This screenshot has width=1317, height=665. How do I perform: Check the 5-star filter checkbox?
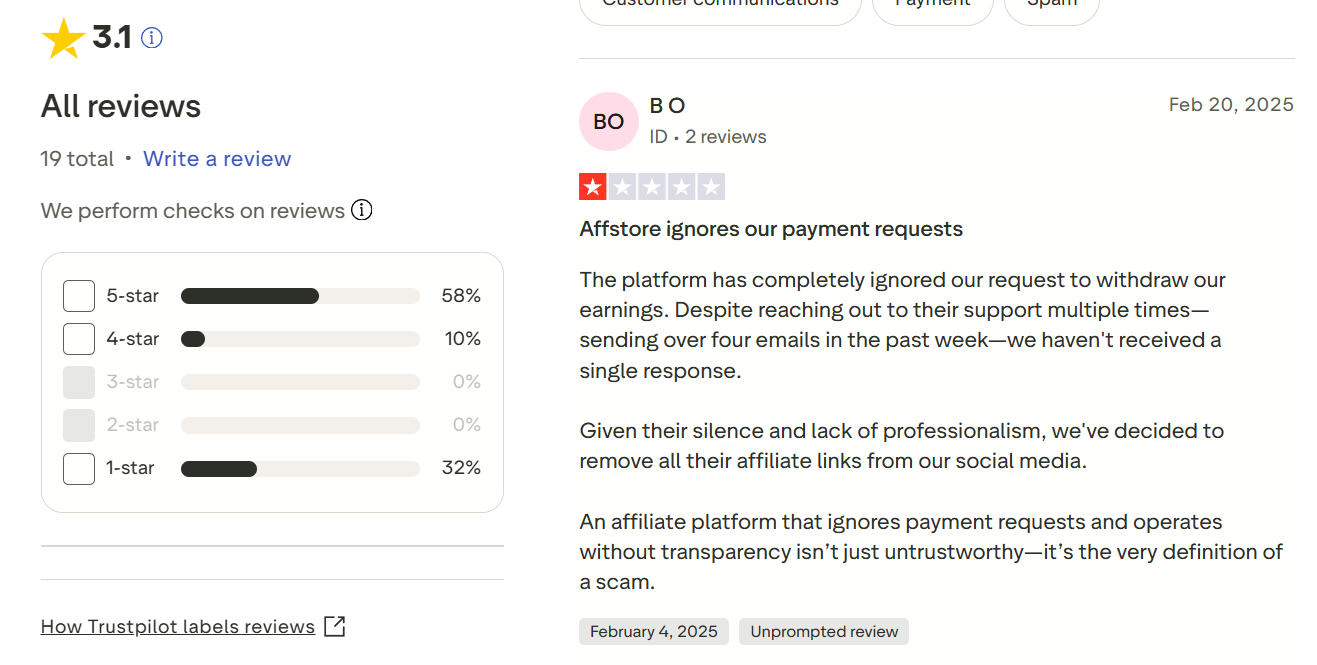[x=79, y=296]
